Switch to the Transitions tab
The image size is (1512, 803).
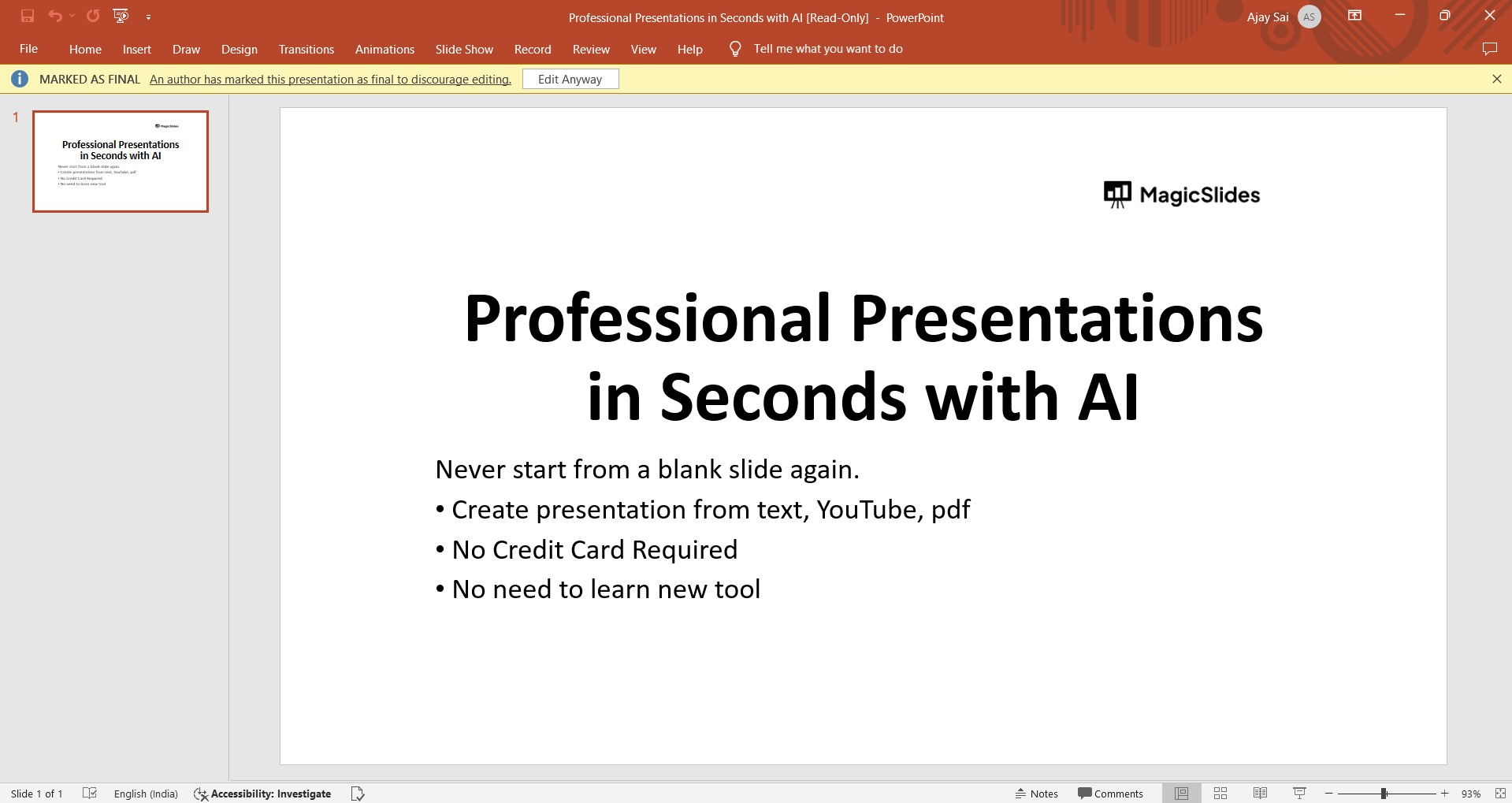pos(306,49)
